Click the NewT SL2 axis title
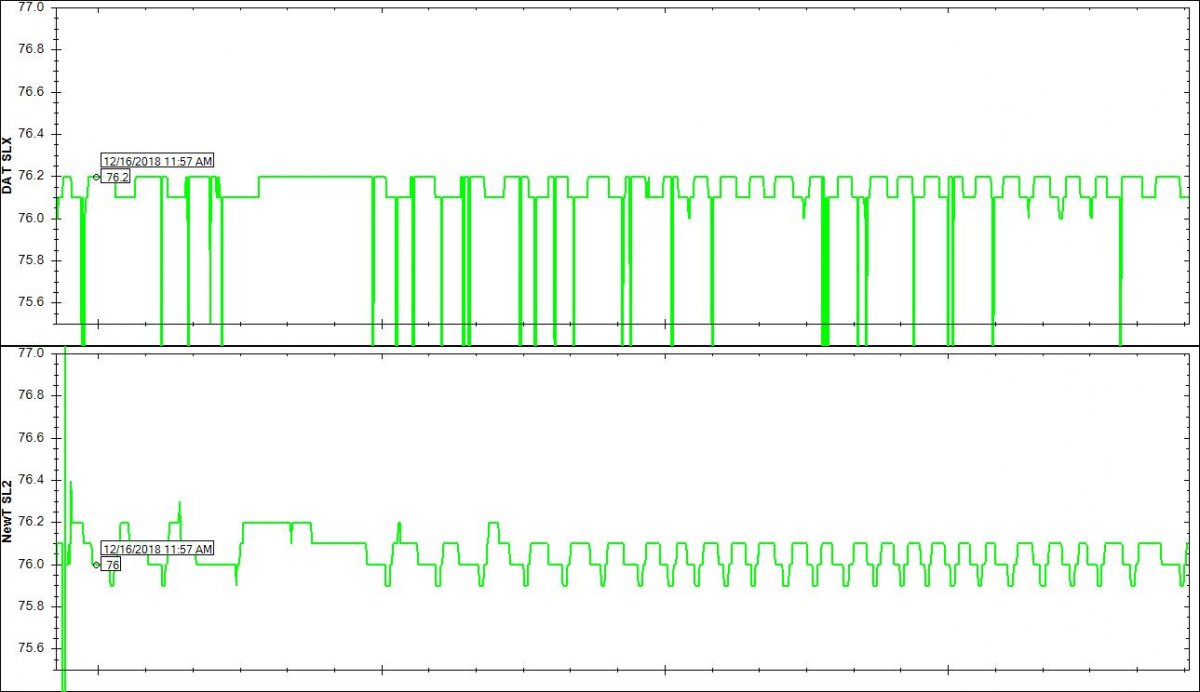Viewport: 1200px width, 692px height. [x=8, y=511]
